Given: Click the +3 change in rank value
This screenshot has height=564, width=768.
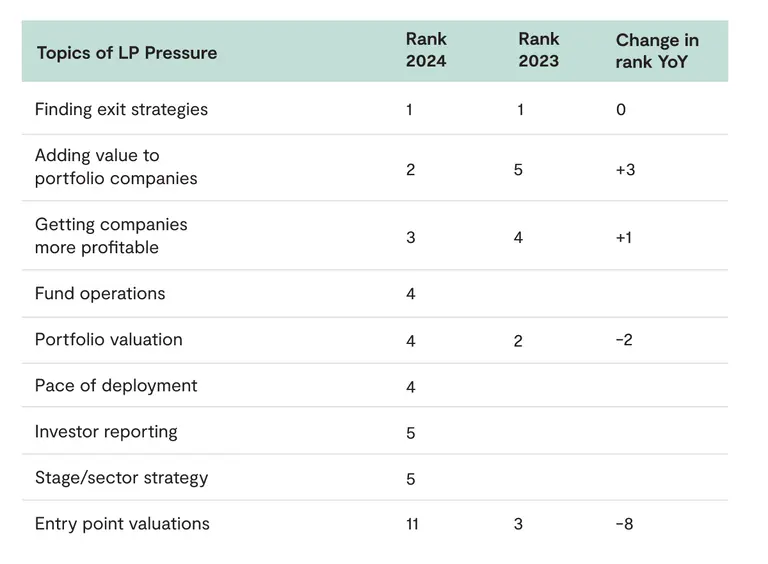Looking at the screenshot, I should pos(625,169).
